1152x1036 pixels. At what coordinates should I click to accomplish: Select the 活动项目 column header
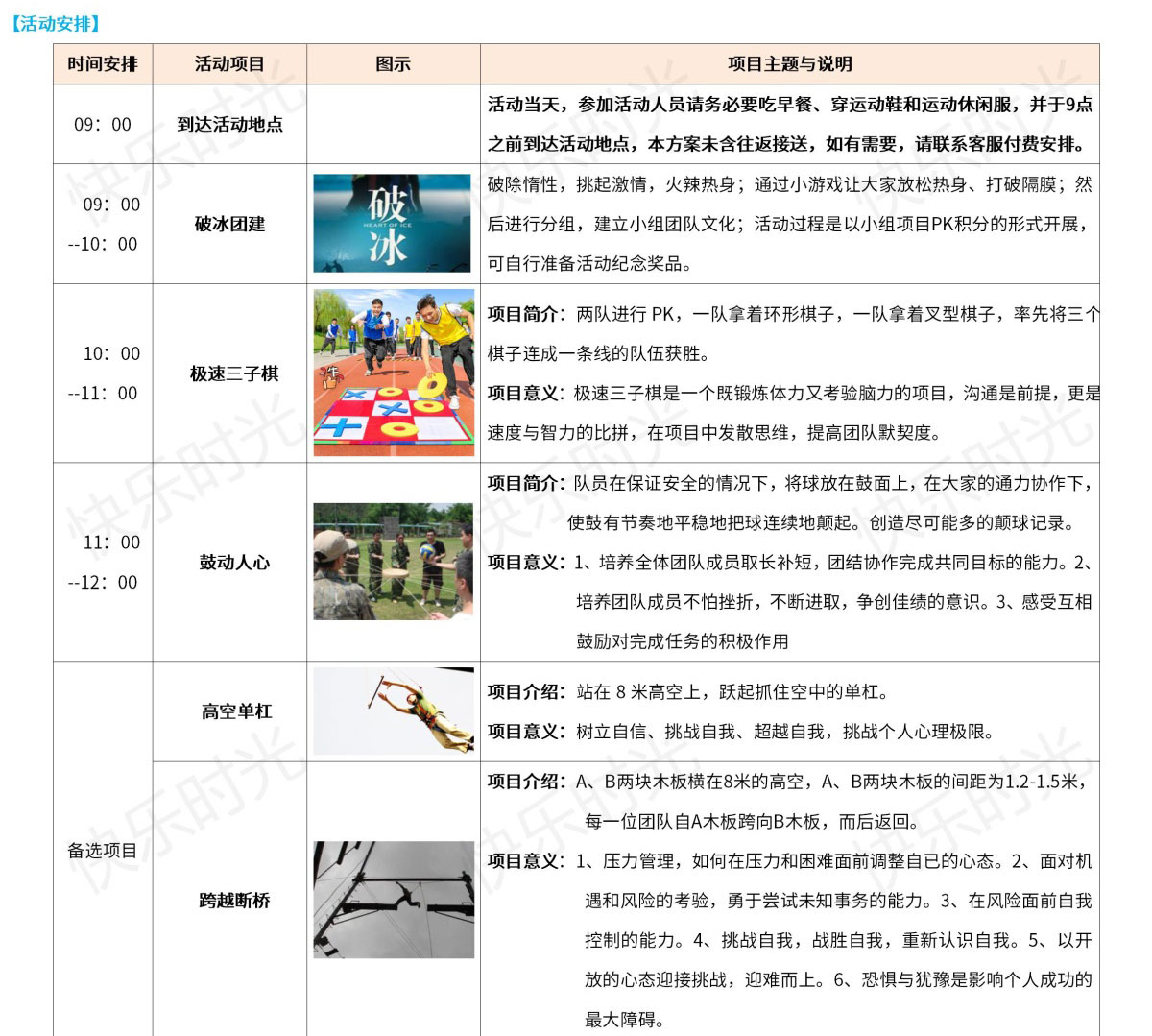tap(229, 64)
